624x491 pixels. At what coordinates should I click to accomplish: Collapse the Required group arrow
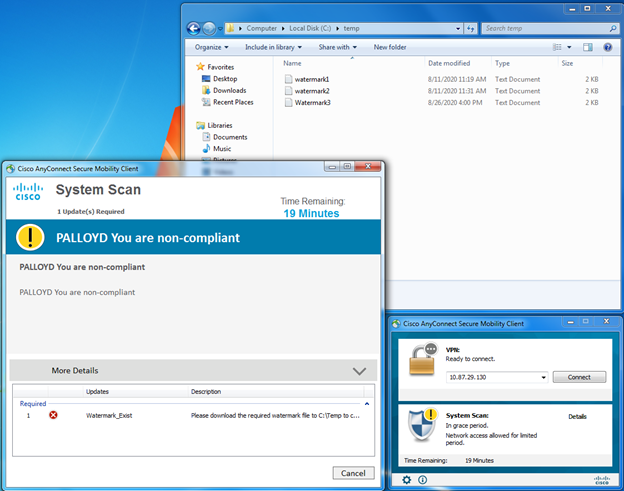click(x=367, y=403)
